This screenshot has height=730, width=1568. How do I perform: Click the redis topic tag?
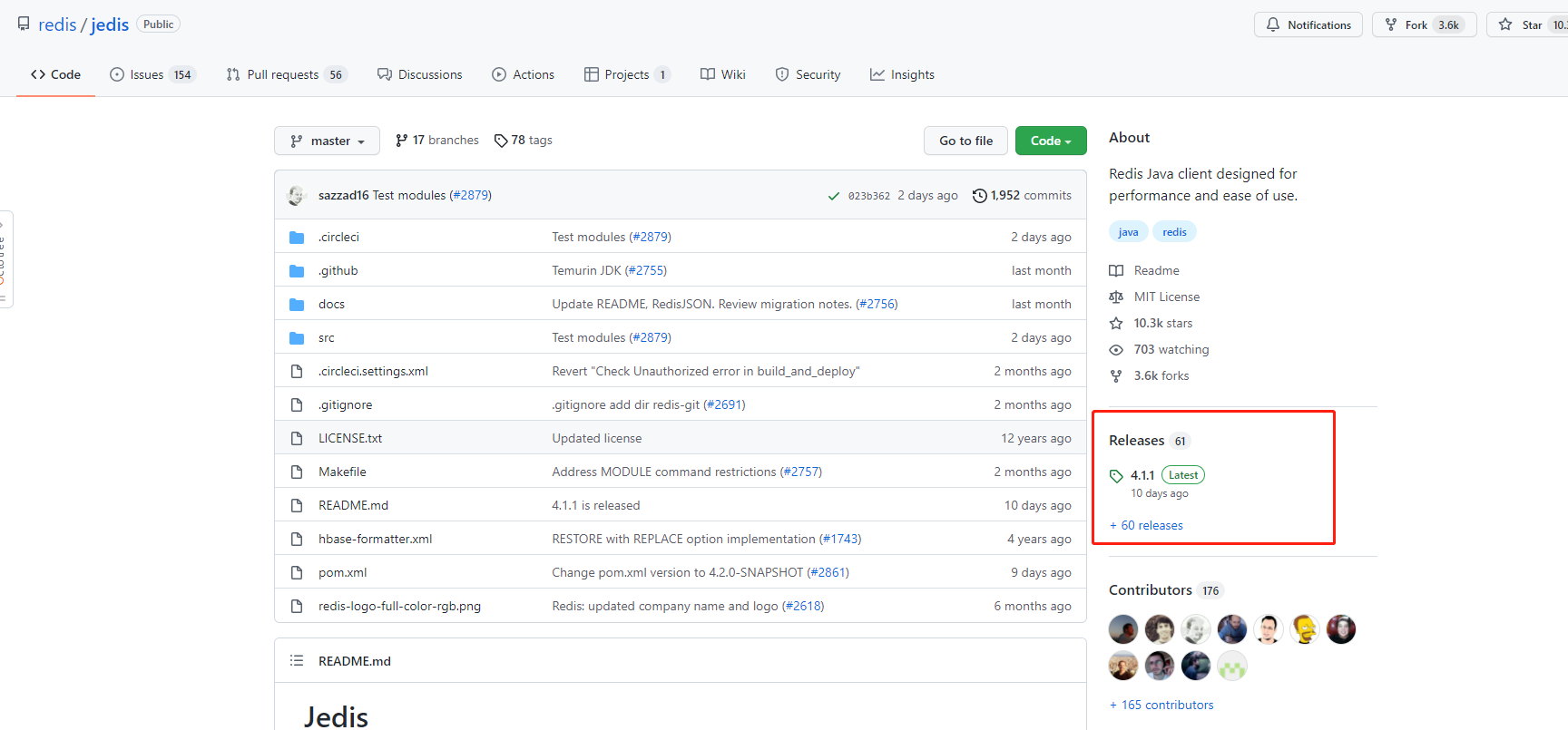[1174, 232]
